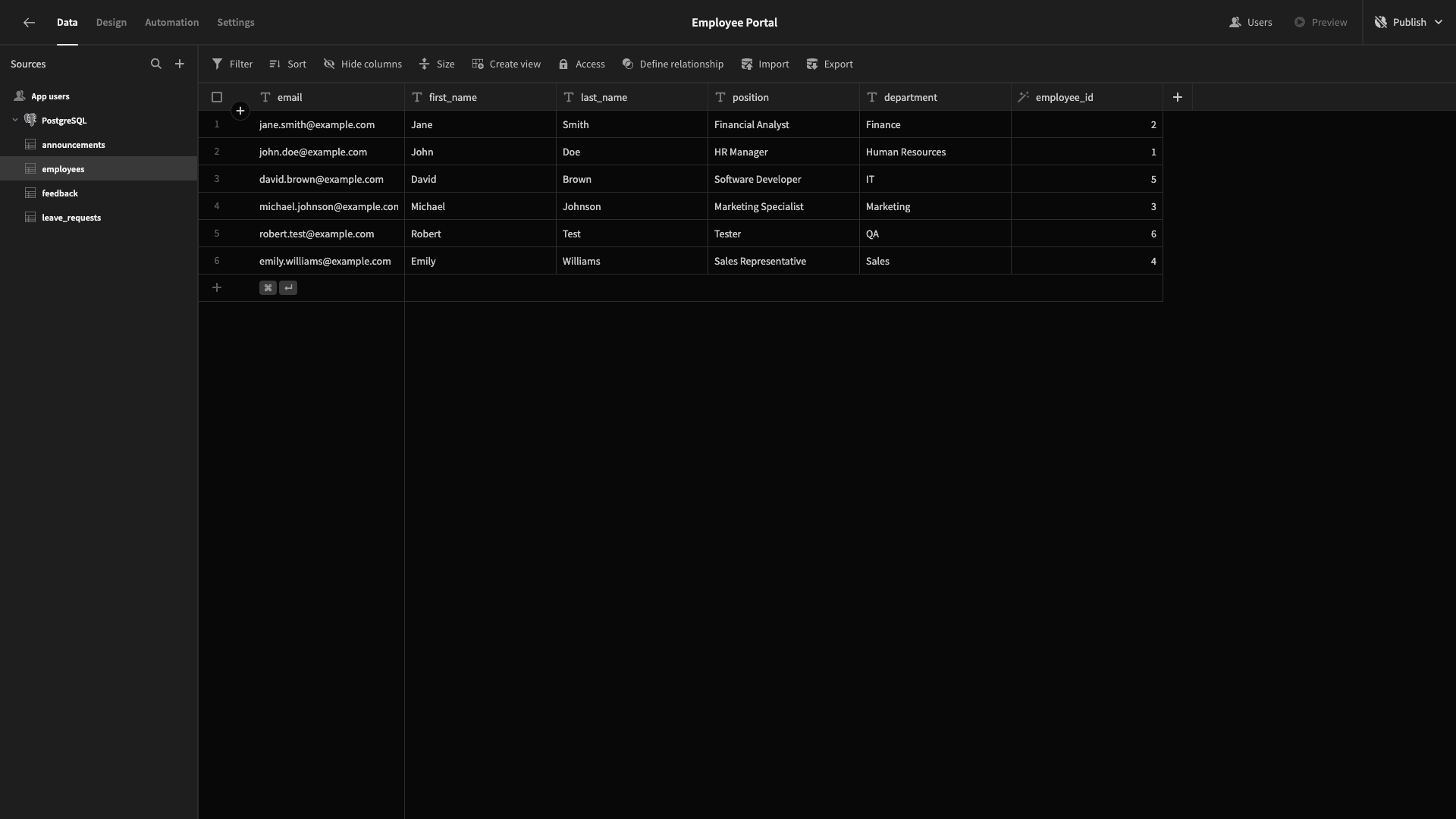Toggle the select all rows checkbox

(x=217, y=97)
